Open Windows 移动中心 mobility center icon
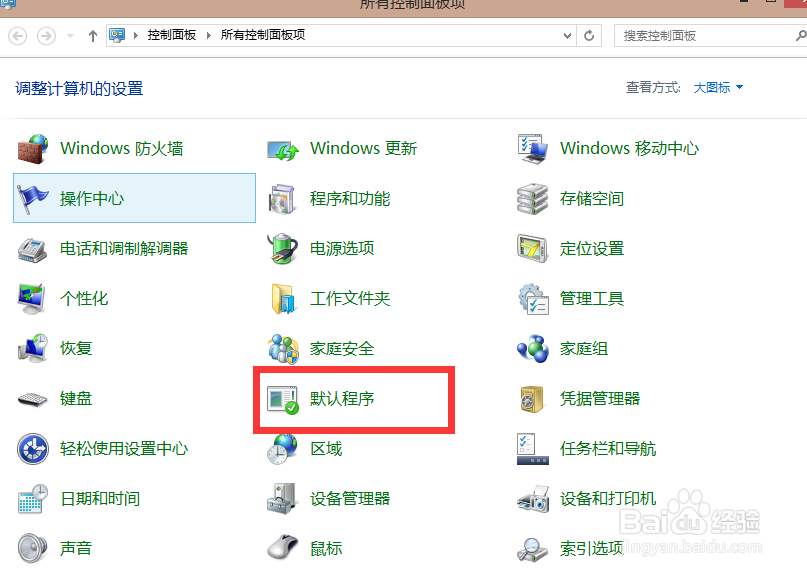 pyautogui.click(x=533, y=149)
